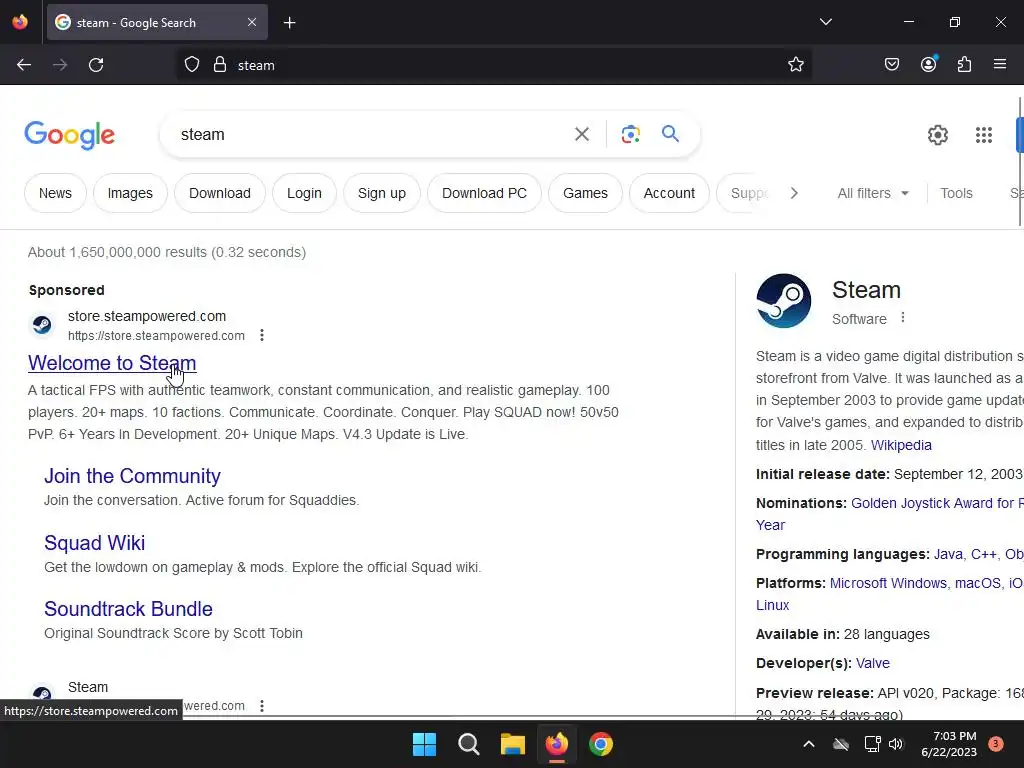Viewport: 1024px width, 768px height.
Task: Open the Welcome to Steam link
Action: [x=112, y=363]
